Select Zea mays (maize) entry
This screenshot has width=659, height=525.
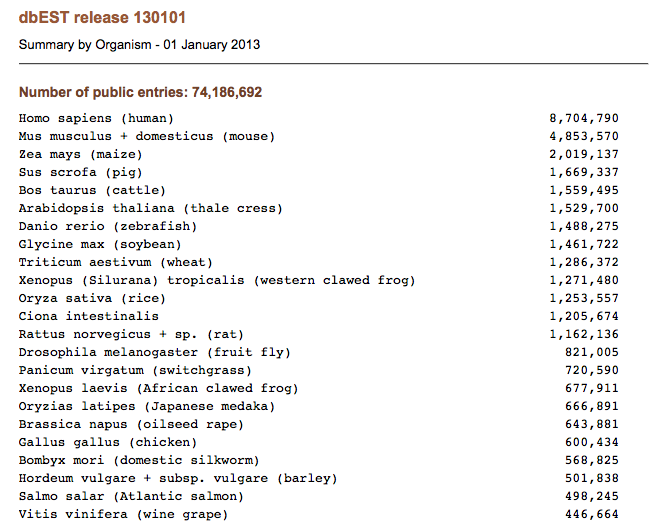click(x=81, y=155)
